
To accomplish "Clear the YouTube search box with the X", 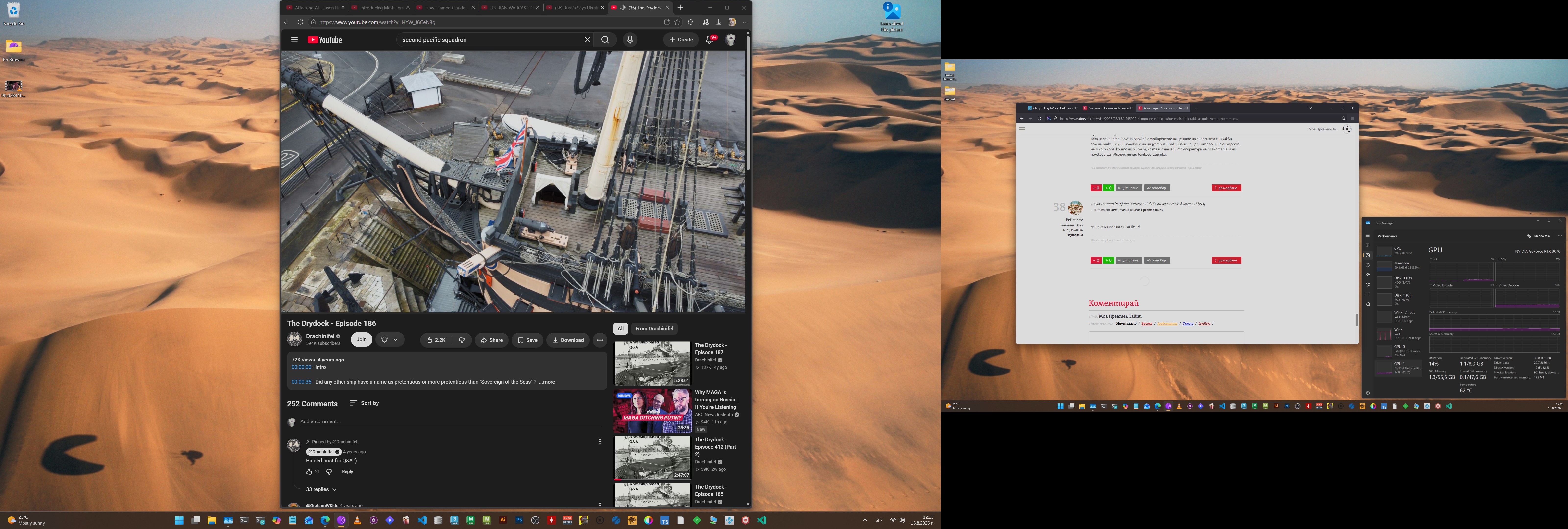I will click(x=588, y=40).
